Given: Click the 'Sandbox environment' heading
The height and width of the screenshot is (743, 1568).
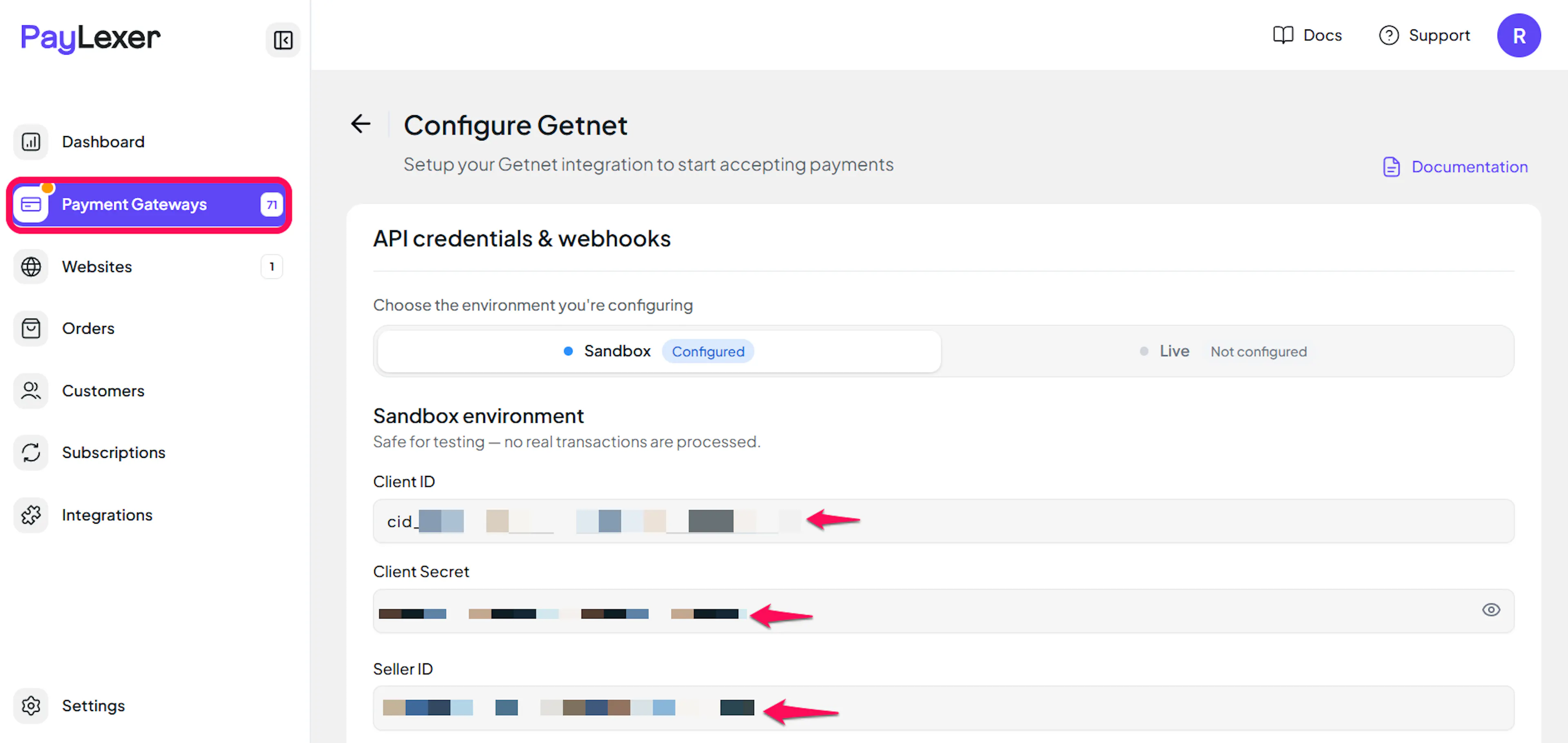Looking at the screenshot, I should tap(479, 416).
